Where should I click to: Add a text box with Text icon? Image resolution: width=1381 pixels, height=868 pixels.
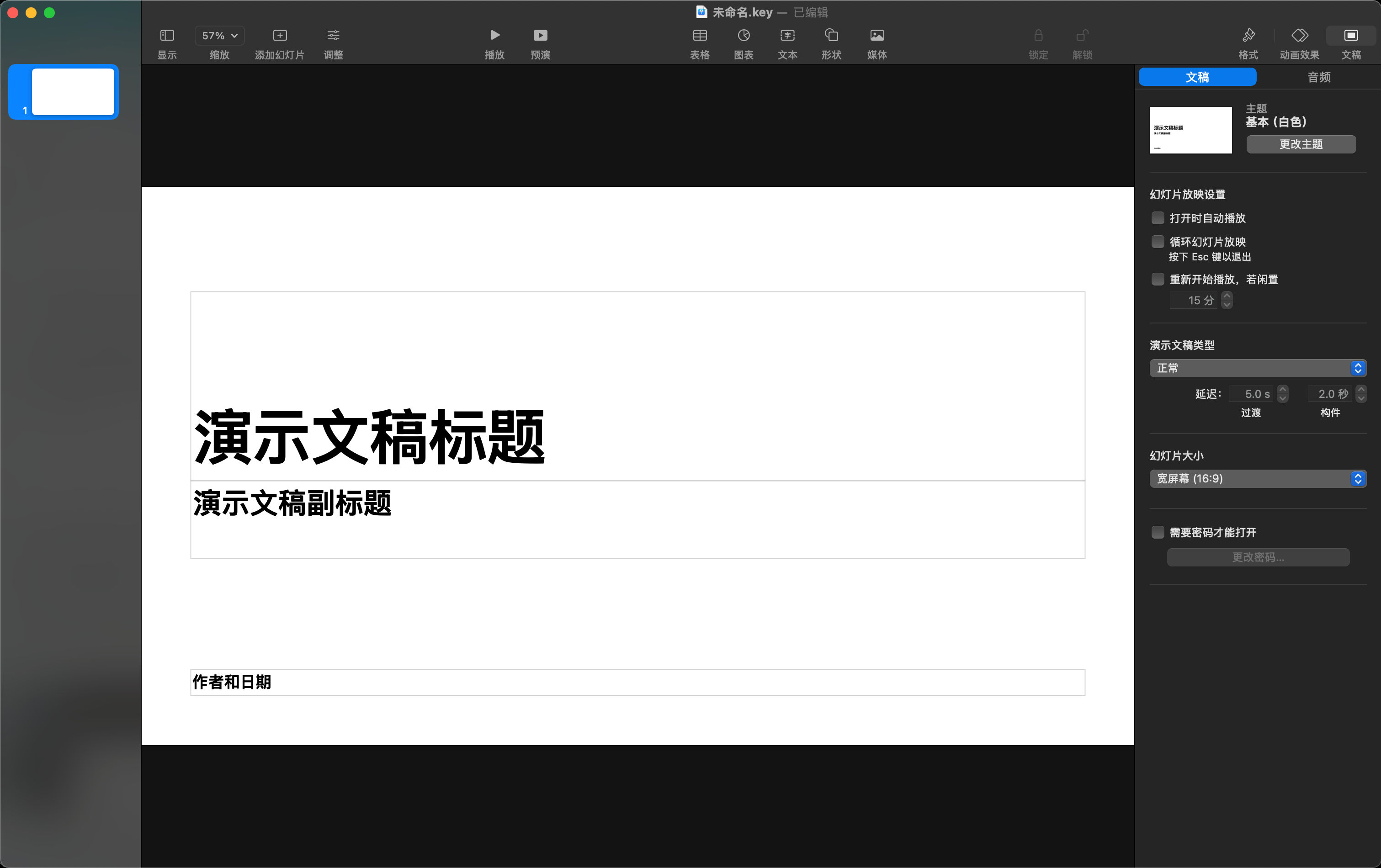[787, 36]
